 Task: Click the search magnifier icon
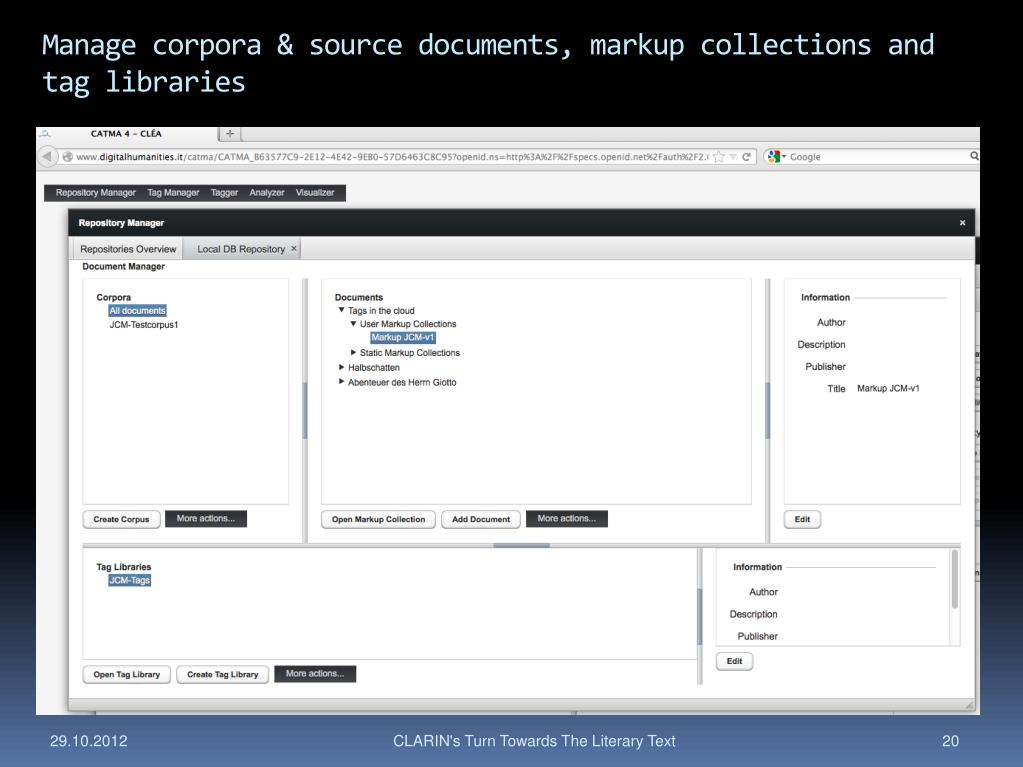coord(974,156)
